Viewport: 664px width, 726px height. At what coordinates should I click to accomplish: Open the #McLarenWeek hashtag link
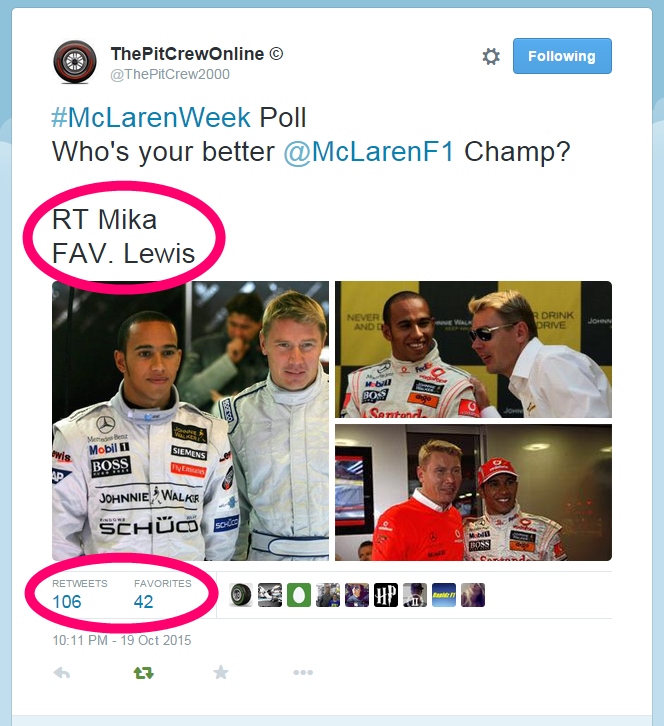point(151,117)
